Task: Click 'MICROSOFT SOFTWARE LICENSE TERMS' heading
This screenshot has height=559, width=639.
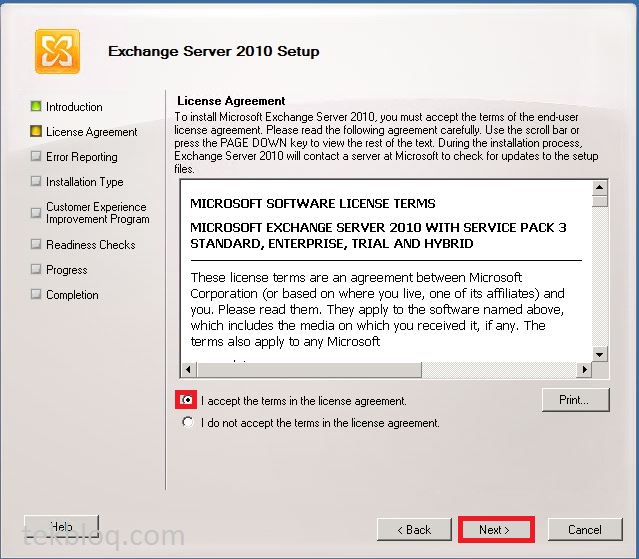Action: coord(313,203)
